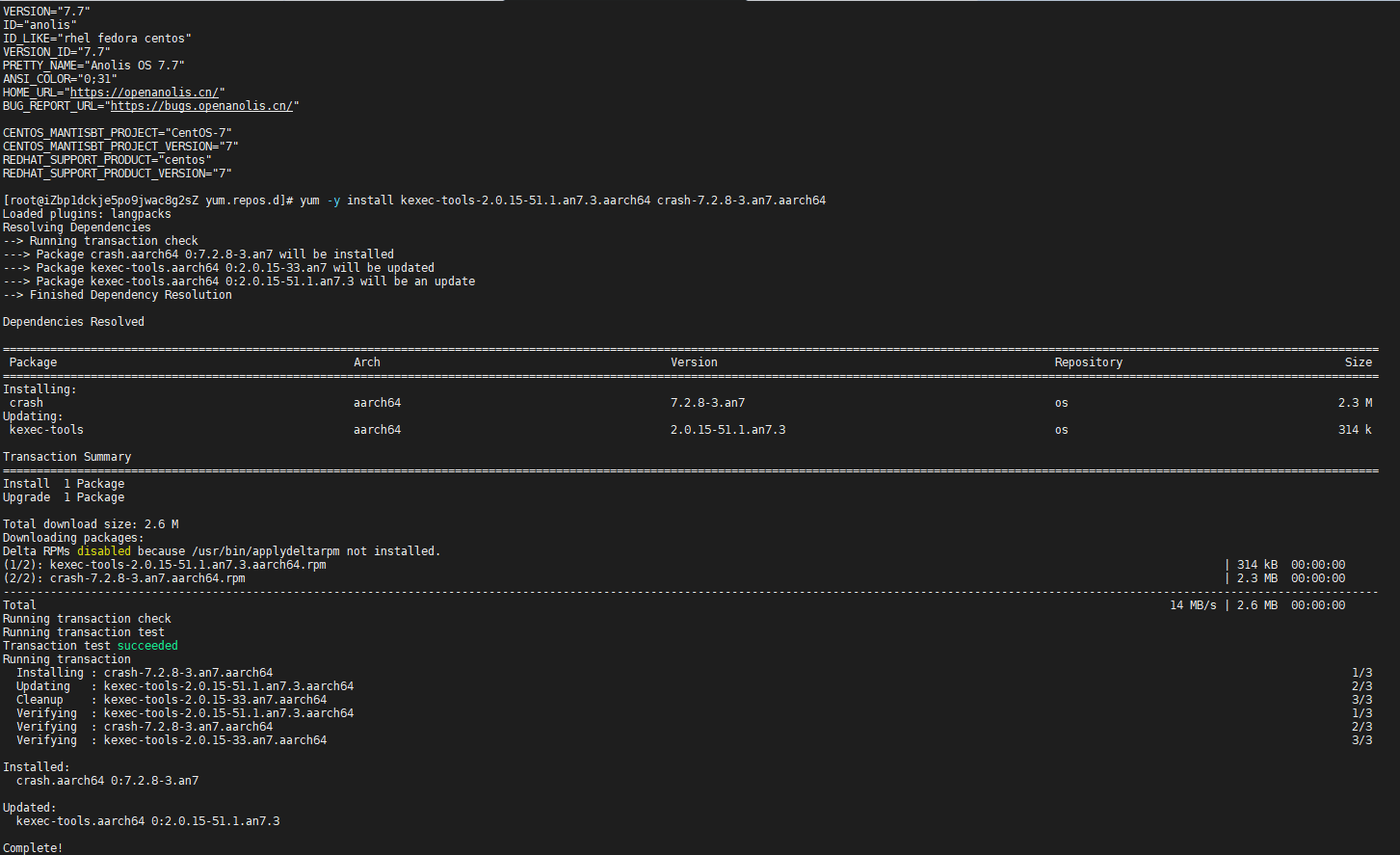Open the bugs.openanolis.cn bug report link

coord(200,106)
